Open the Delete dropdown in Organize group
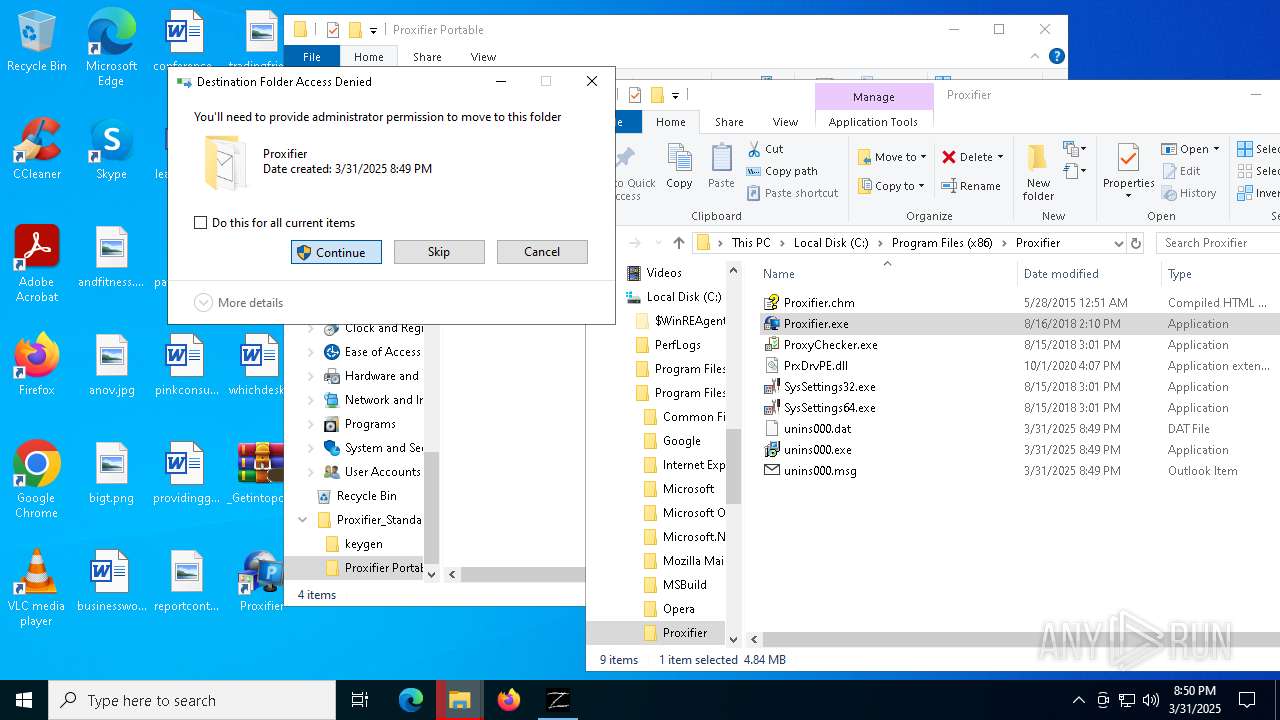The width and height of the screenshot is (1280, 720). (x=972, y=157)
